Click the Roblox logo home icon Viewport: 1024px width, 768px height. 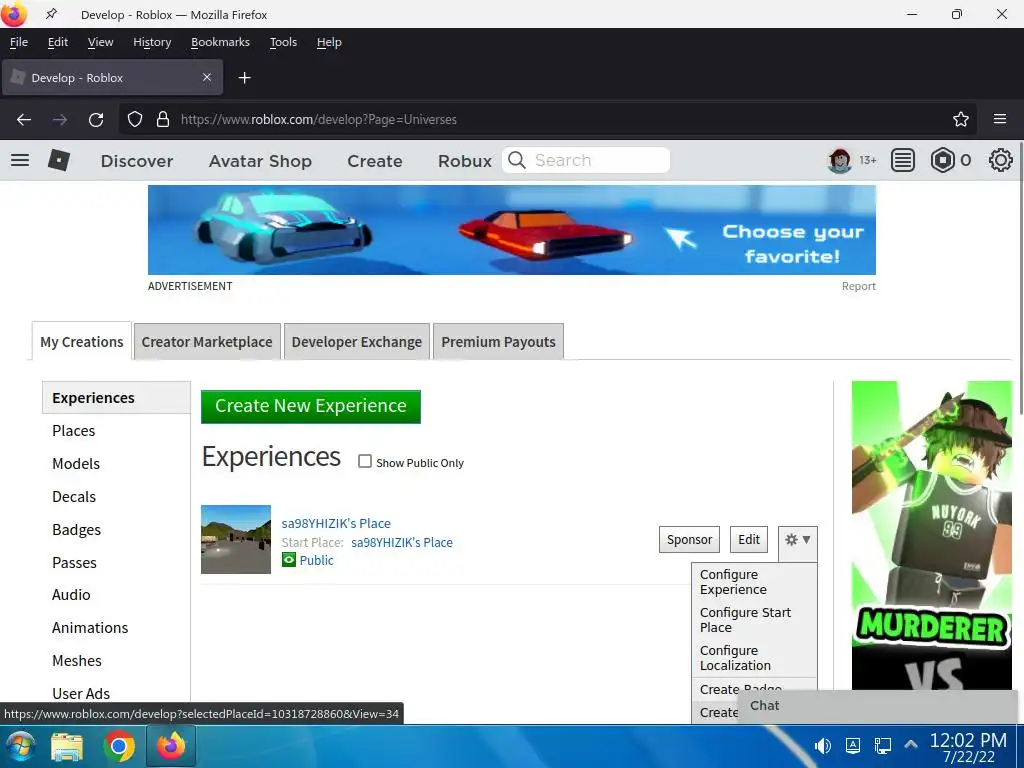pyautogui.click(x=59, y=160)
